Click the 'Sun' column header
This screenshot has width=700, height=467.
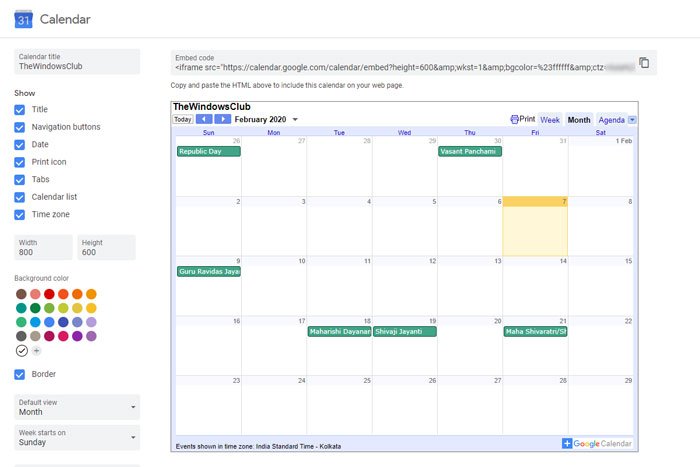(x=208, y=133)
